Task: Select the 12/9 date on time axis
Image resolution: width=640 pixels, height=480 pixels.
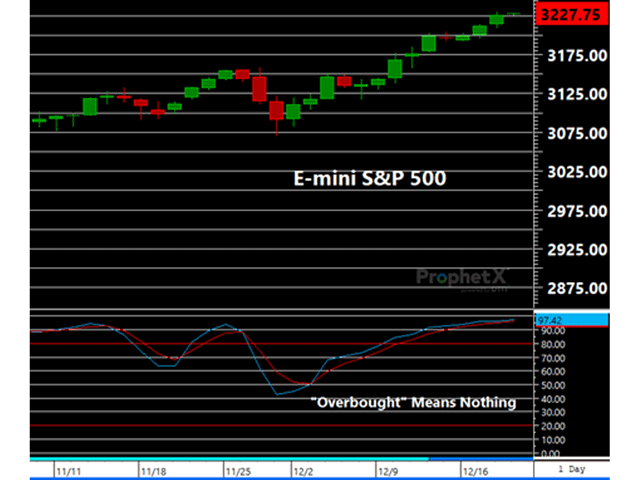Action: point(388,472)
